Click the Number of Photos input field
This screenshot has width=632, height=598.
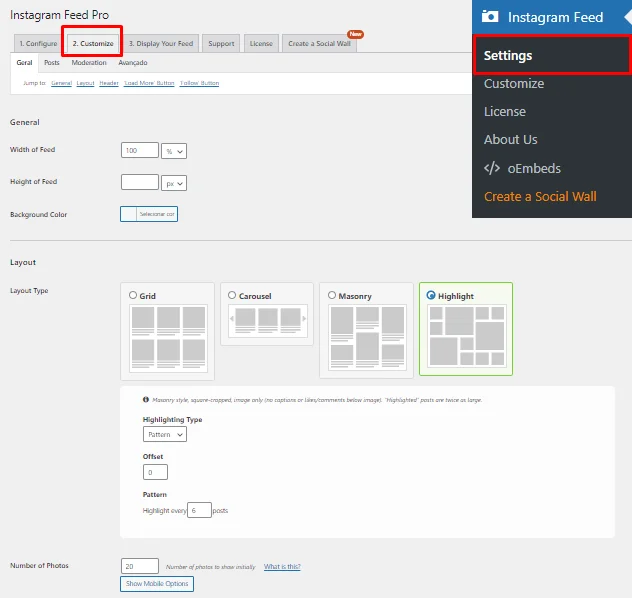click(x=139, y=566)
